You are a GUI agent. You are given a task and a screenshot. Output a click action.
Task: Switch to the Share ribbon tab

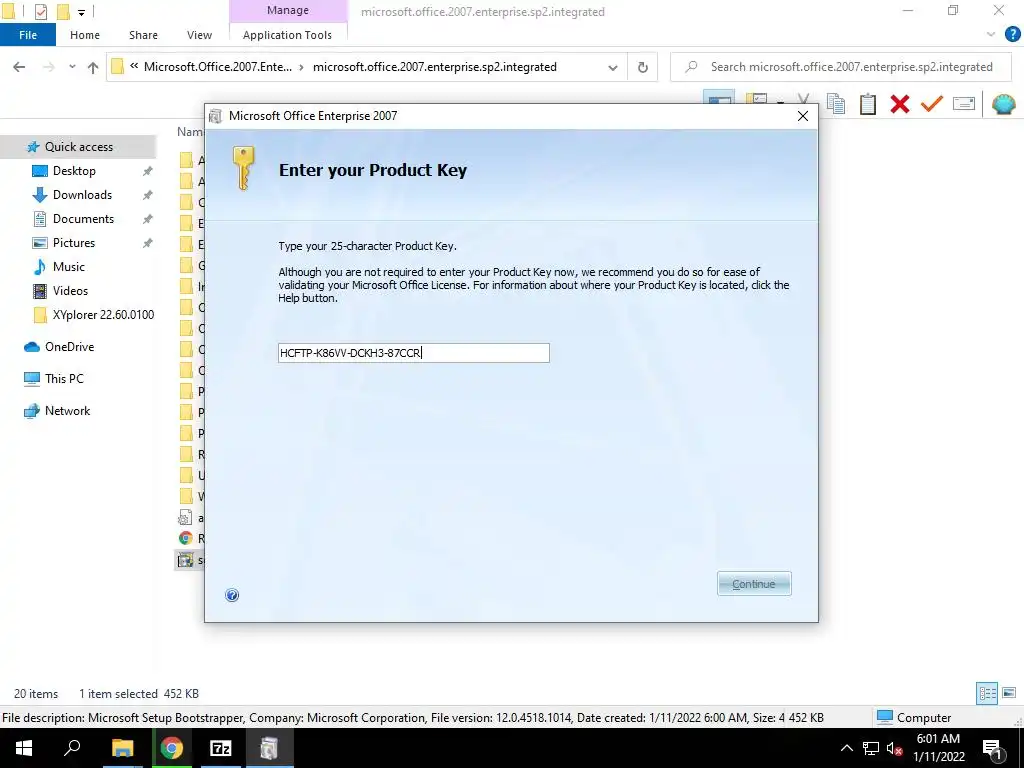tap(143, 35)
